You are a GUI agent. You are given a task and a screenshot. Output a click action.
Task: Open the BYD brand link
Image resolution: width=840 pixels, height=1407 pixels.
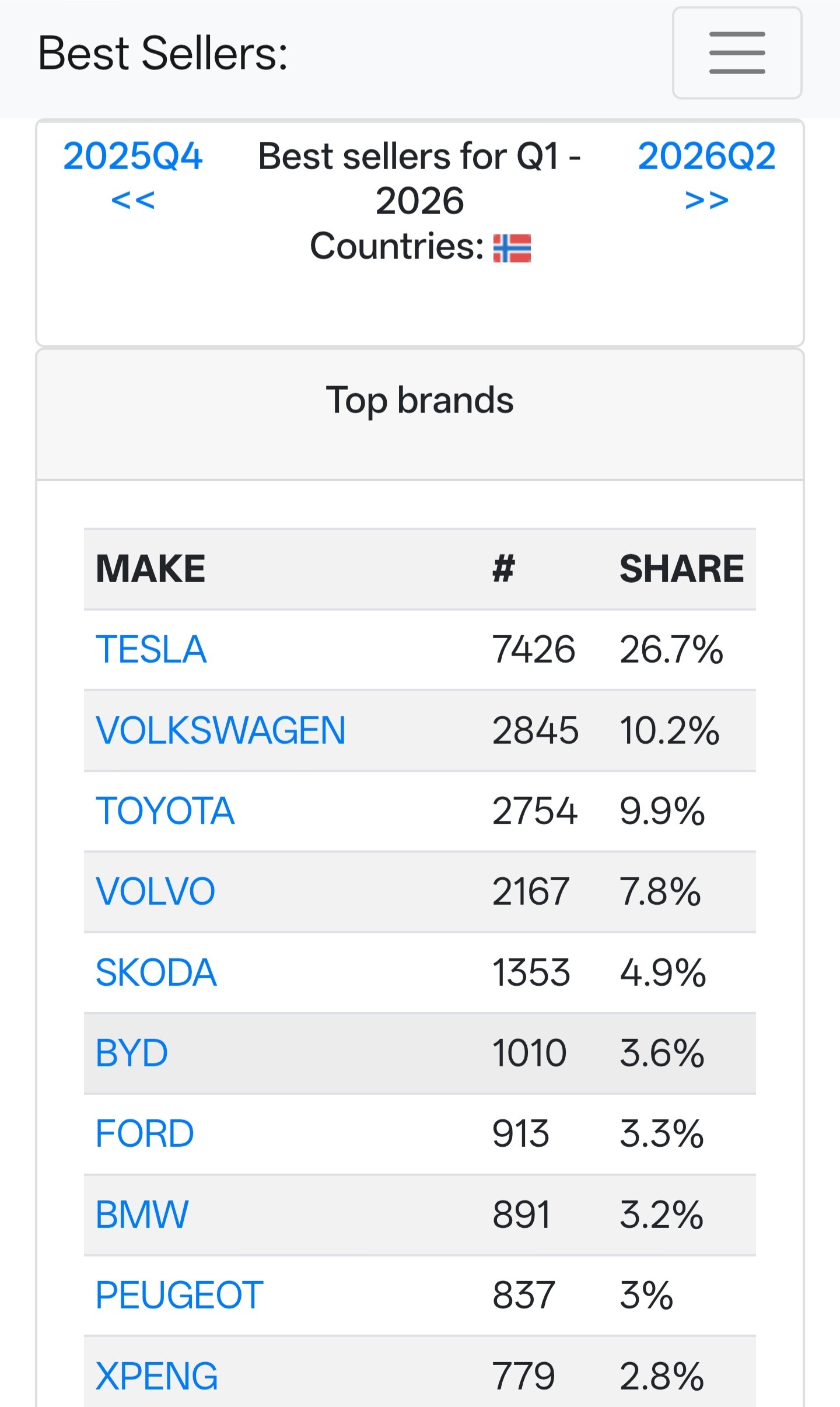click(x=132, y=1053)
